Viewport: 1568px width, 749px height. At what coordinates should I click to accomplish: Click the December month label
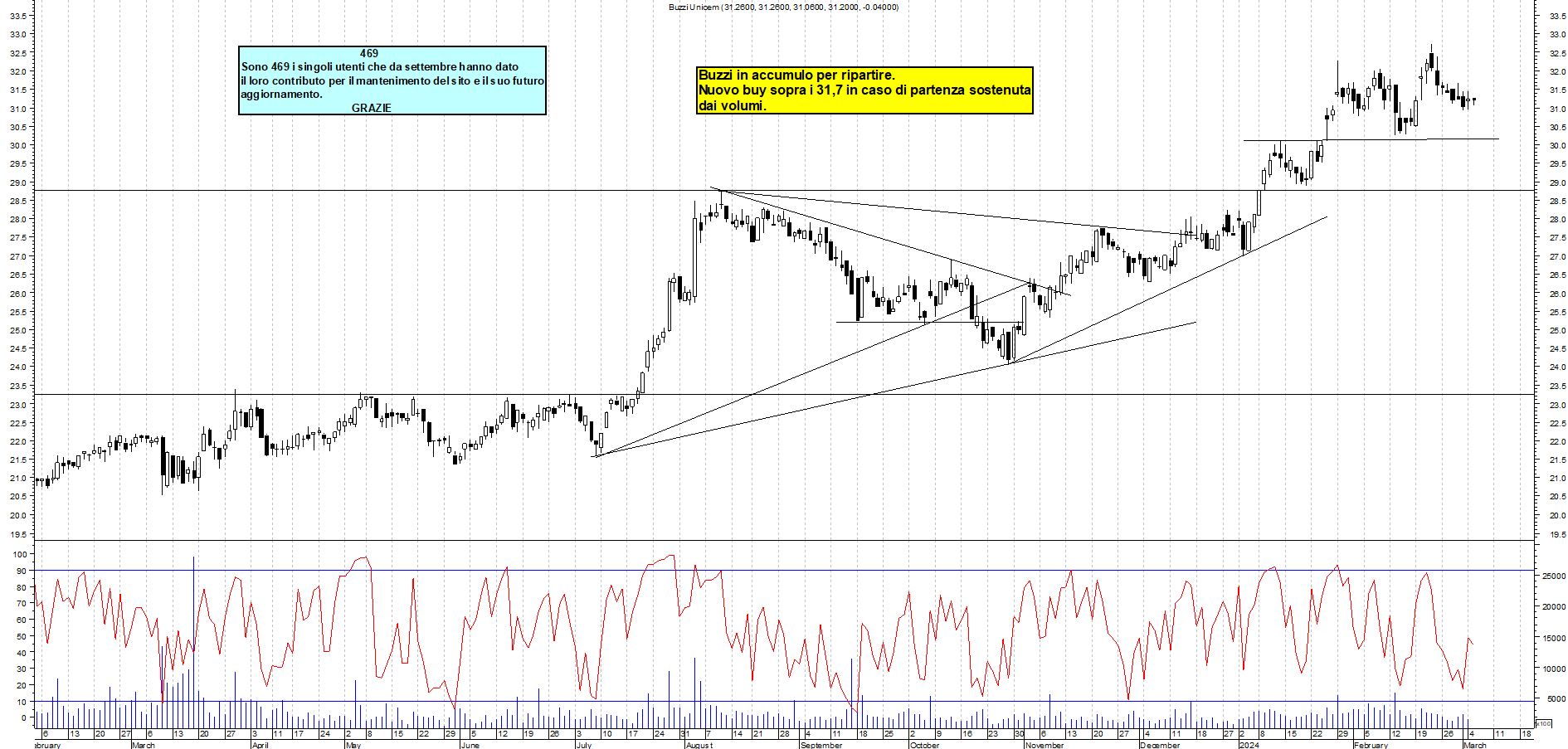click(x=1159, y=745)
